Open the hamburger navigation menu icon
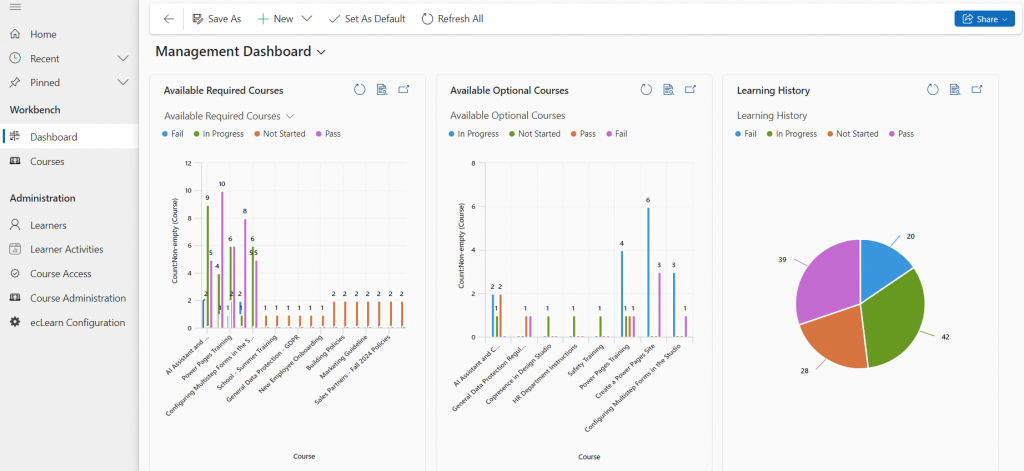 tap(16, 7)
